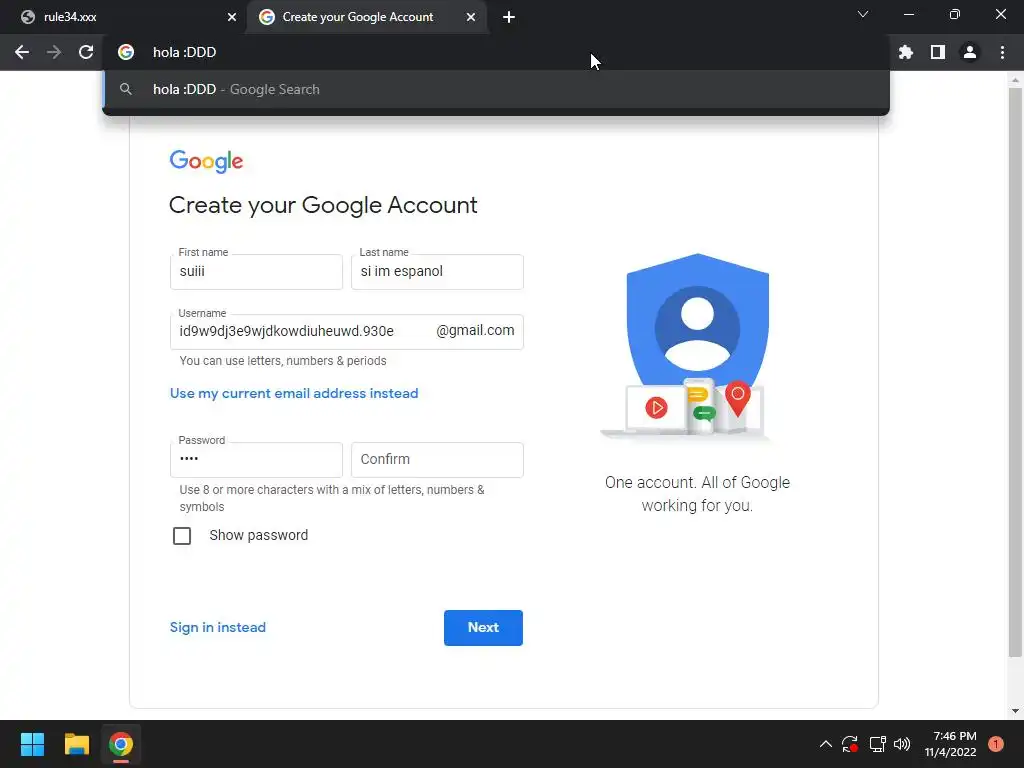Reload the current page
The height and width of the screenshot is (768, 1024).
[x=86, y=52]
